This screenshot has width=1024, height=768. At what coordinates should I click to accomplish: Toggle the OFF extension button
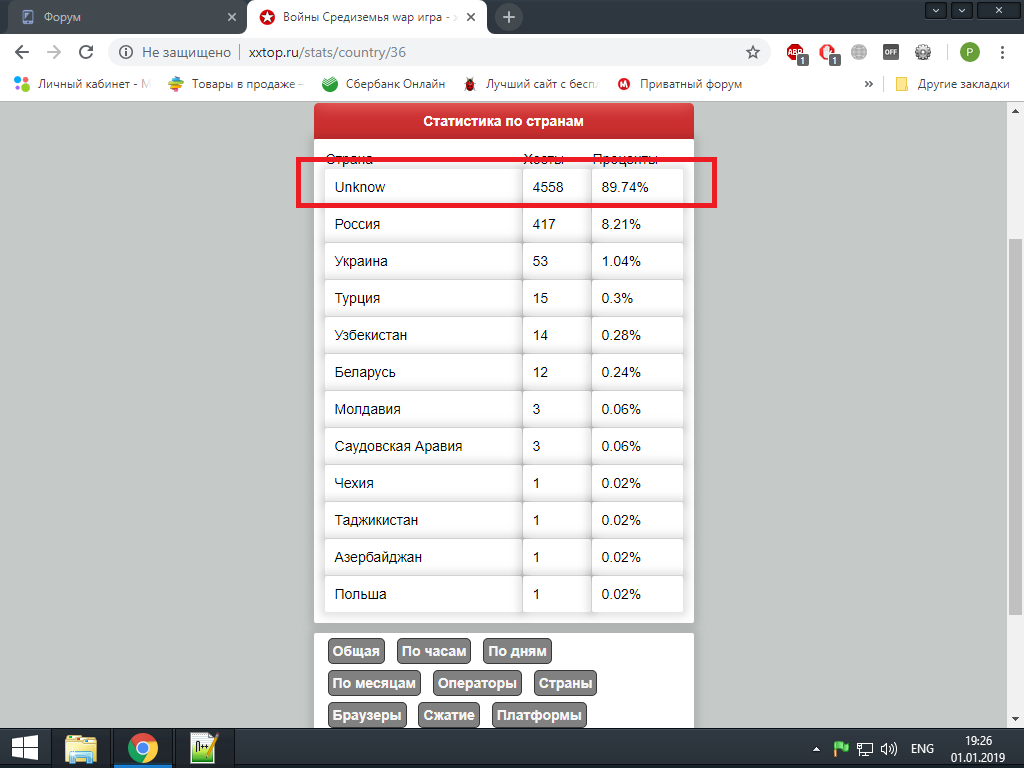pos(890,52)
